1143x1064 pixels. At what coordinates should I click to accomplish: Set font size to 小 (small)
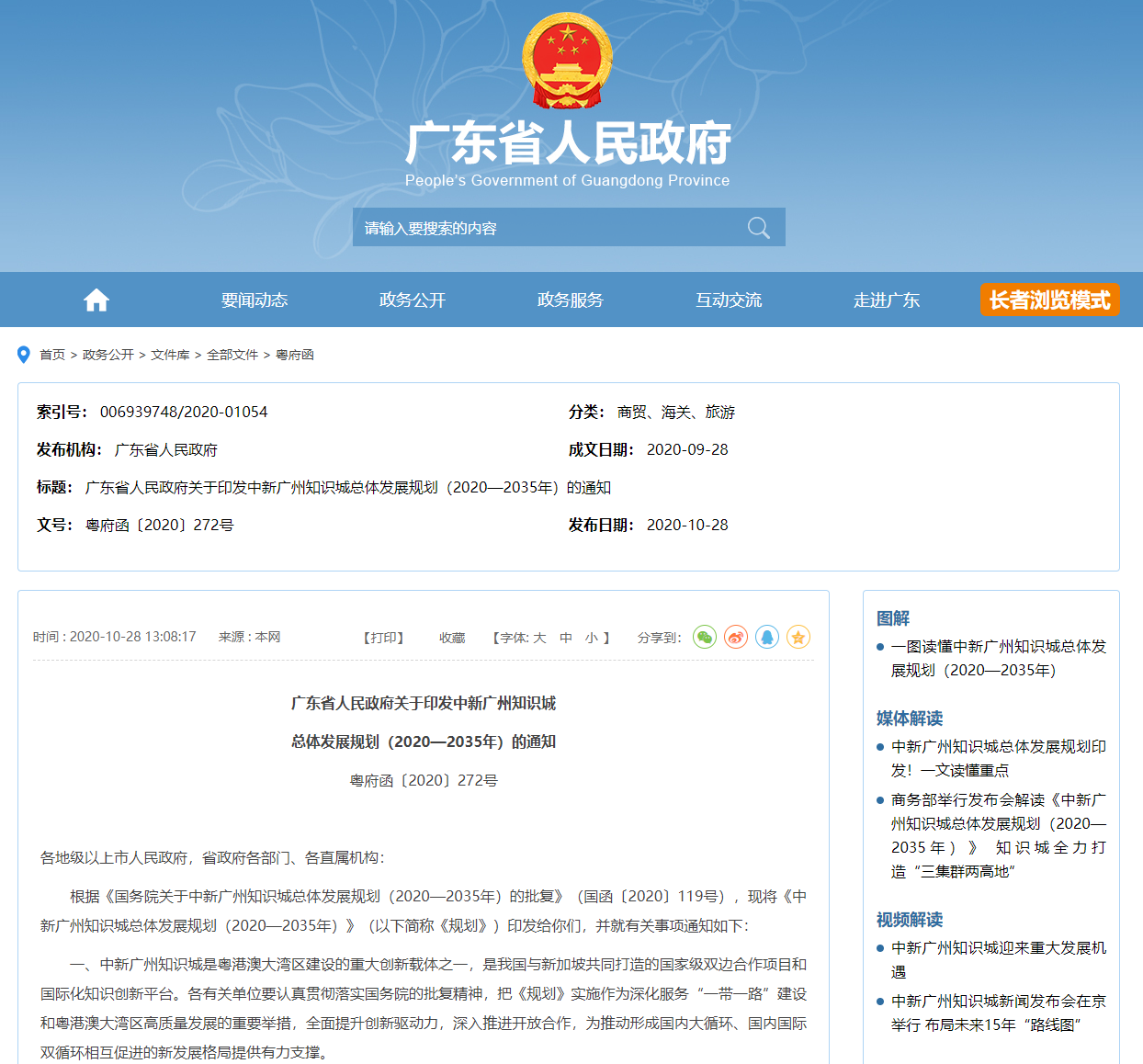(592, 638)
